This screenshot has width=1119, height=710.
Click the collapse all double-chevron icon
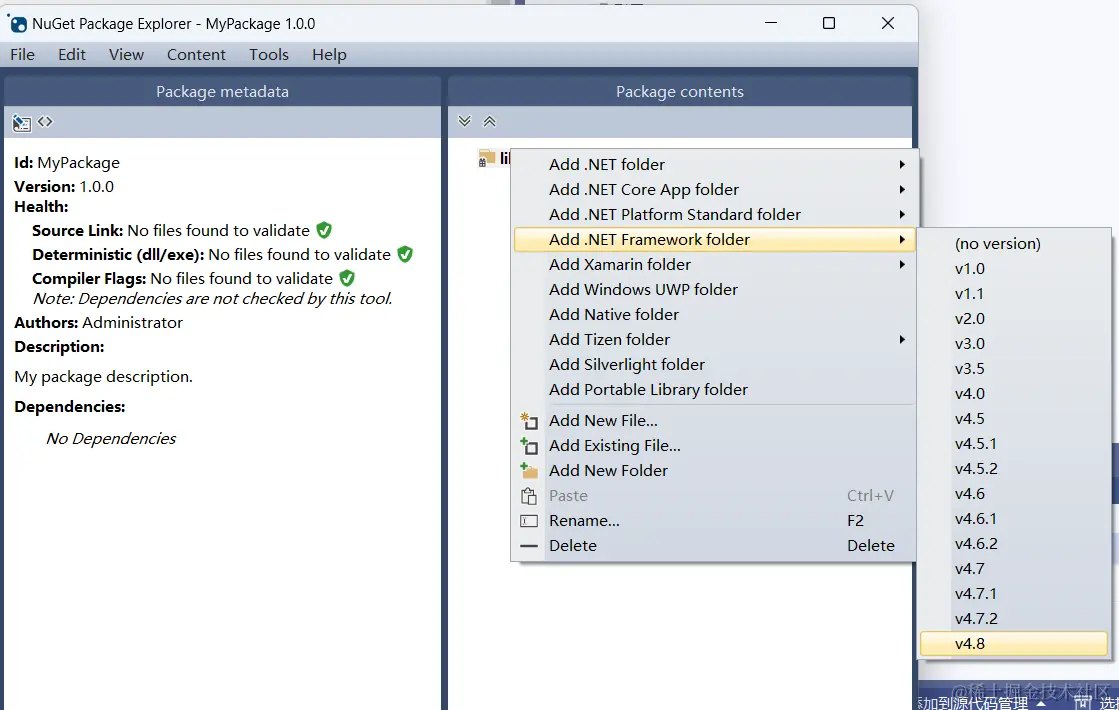click(x=490, y=121)
